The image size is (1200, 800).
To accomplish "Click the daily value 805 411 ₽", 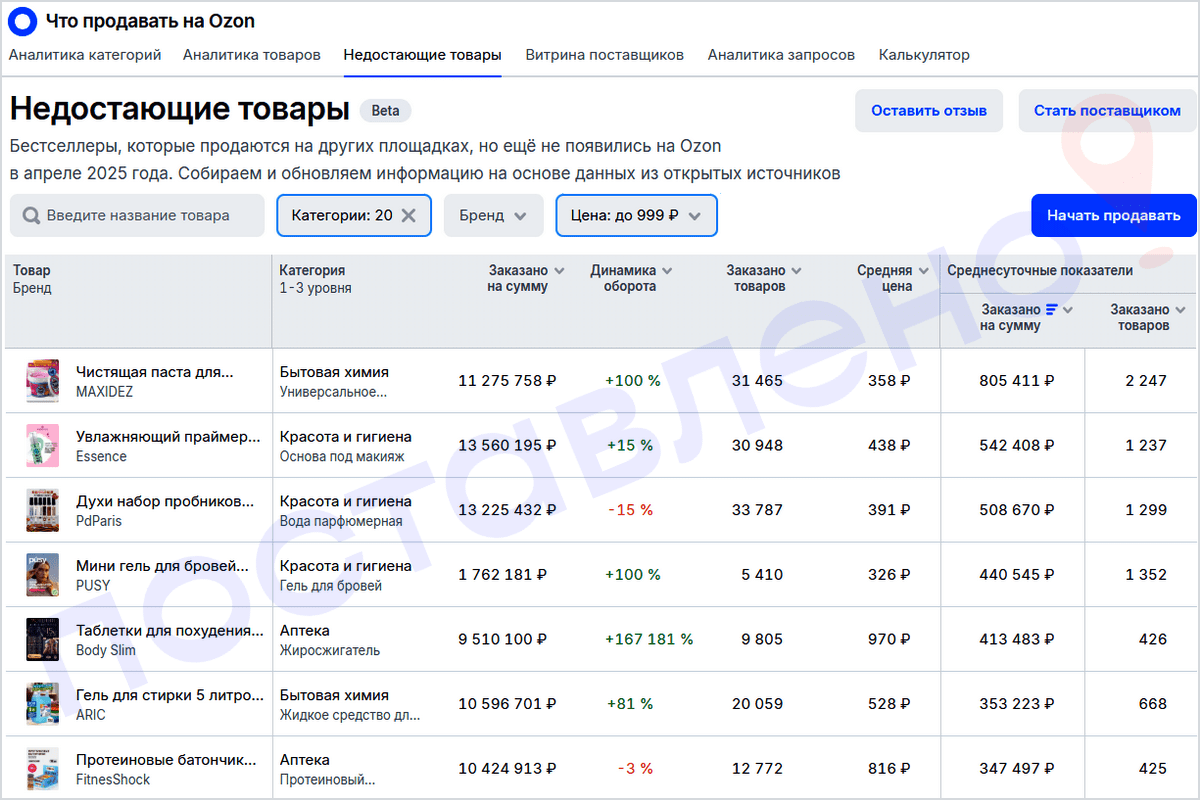I will tap(1017, 381).
